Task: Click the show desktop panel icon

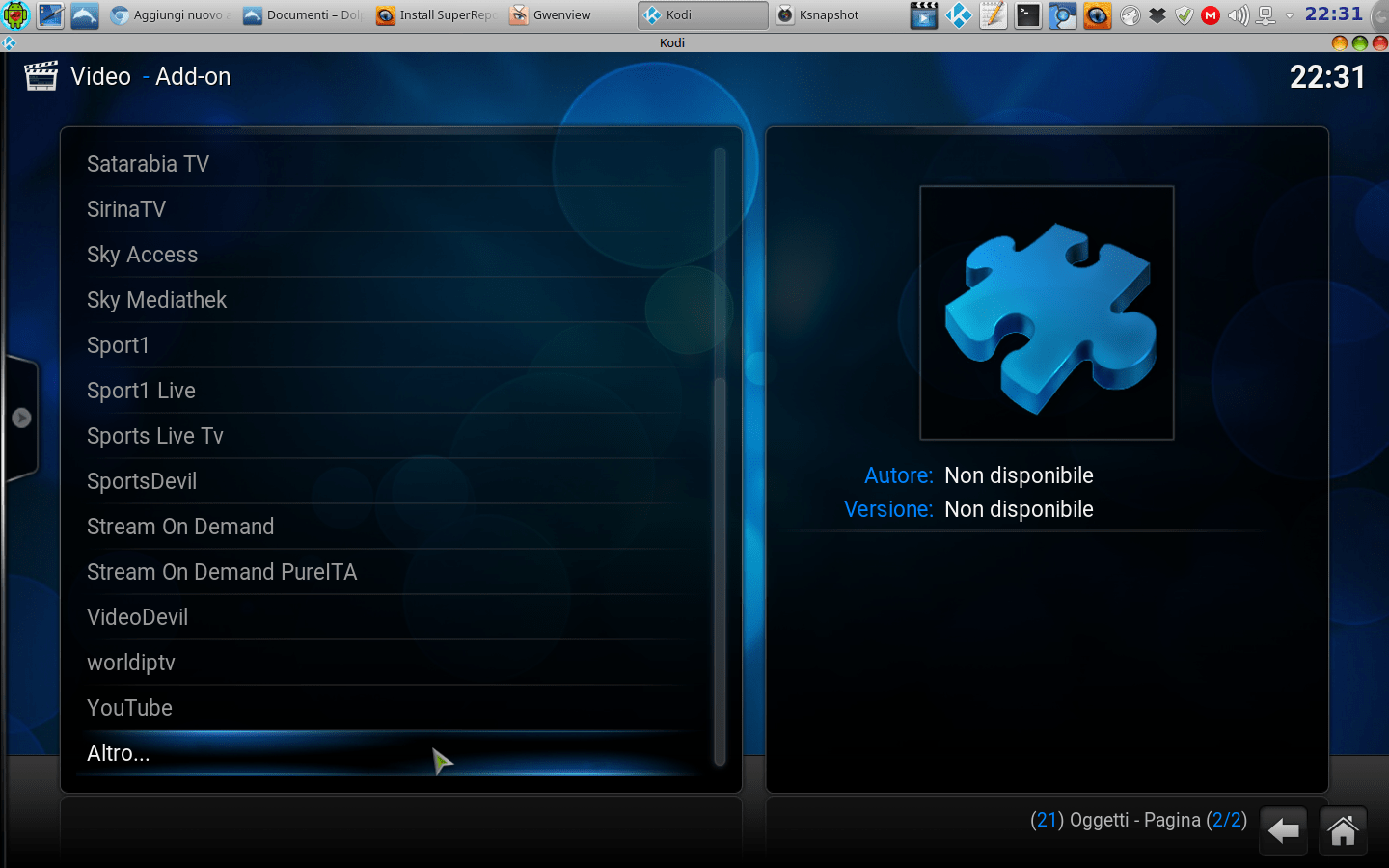Action: 50,15
